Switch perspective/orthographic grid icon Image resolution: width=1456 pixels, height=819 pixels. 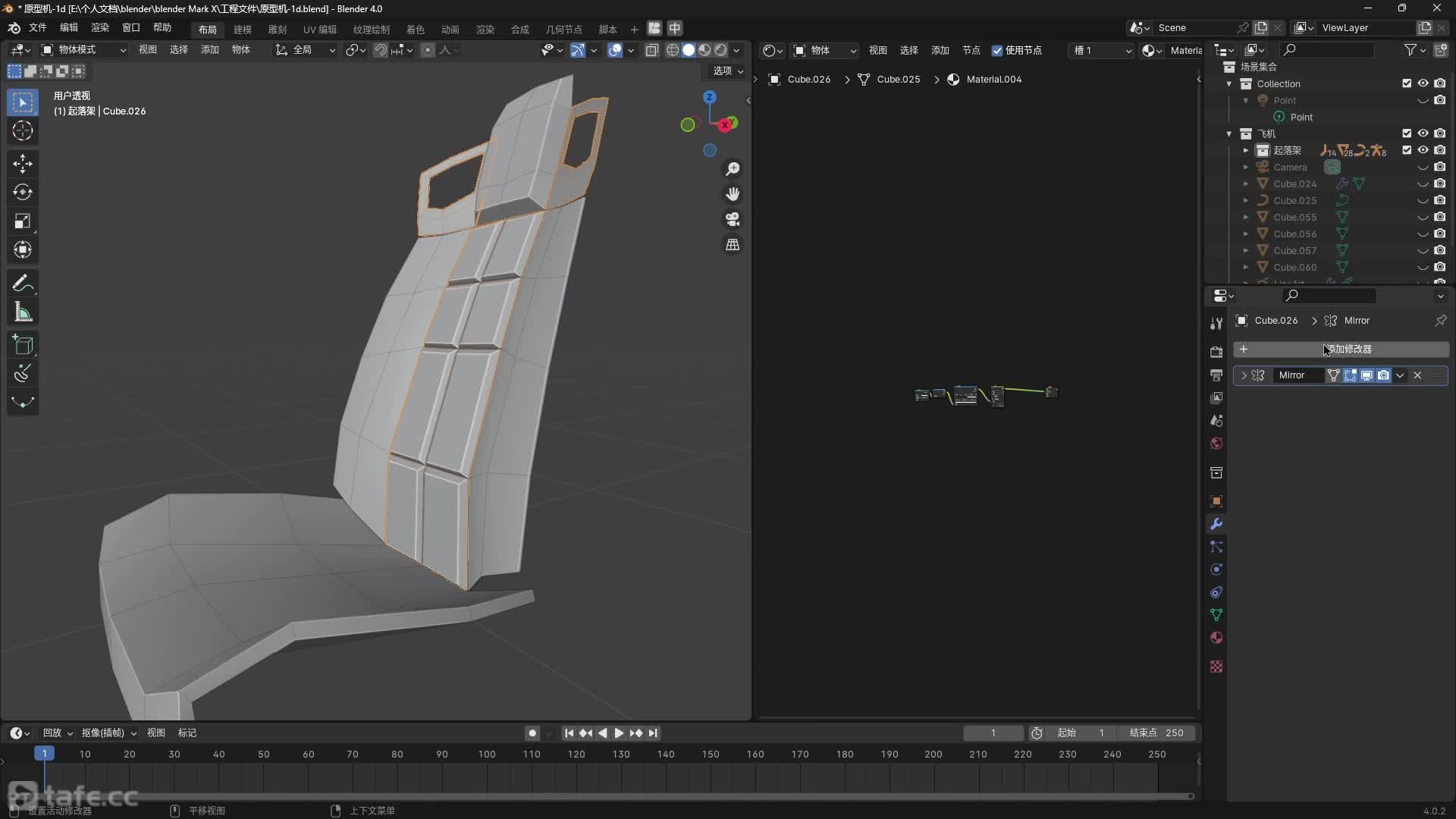tap(733, 245)
